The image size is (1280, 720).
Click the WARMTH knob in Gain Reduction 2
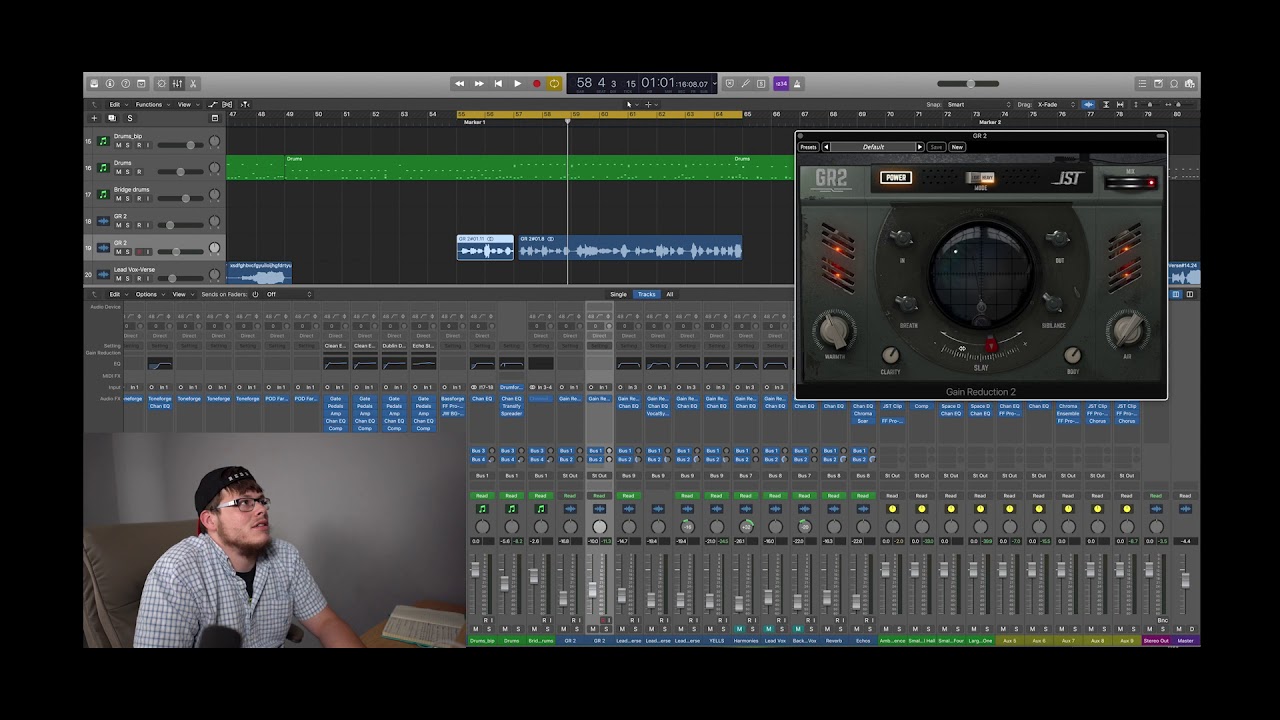pos(834,331)
